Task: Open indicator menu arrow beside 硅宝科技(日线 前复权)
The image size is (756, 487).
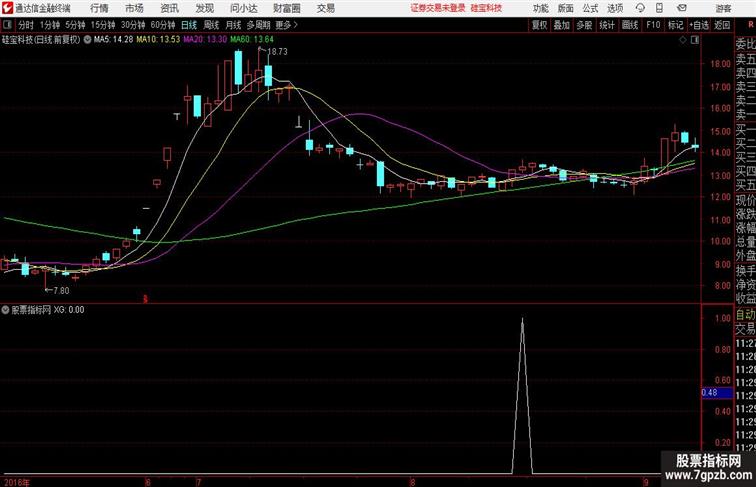Action: [87, 40]
